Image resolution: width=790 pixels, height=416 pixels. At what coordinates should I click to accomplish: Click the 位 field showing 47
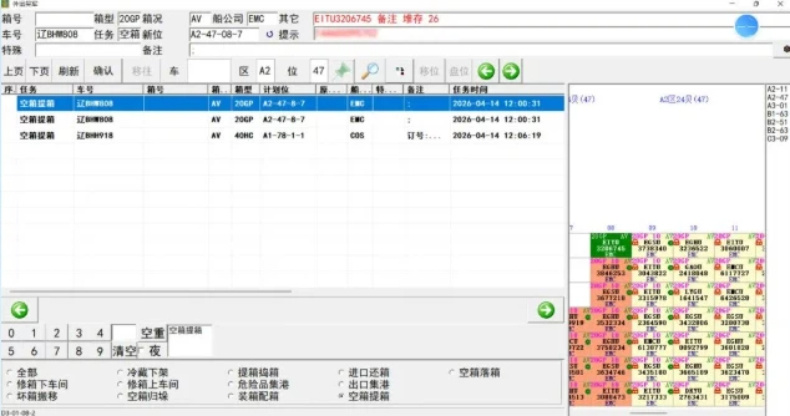click(318, 71)
